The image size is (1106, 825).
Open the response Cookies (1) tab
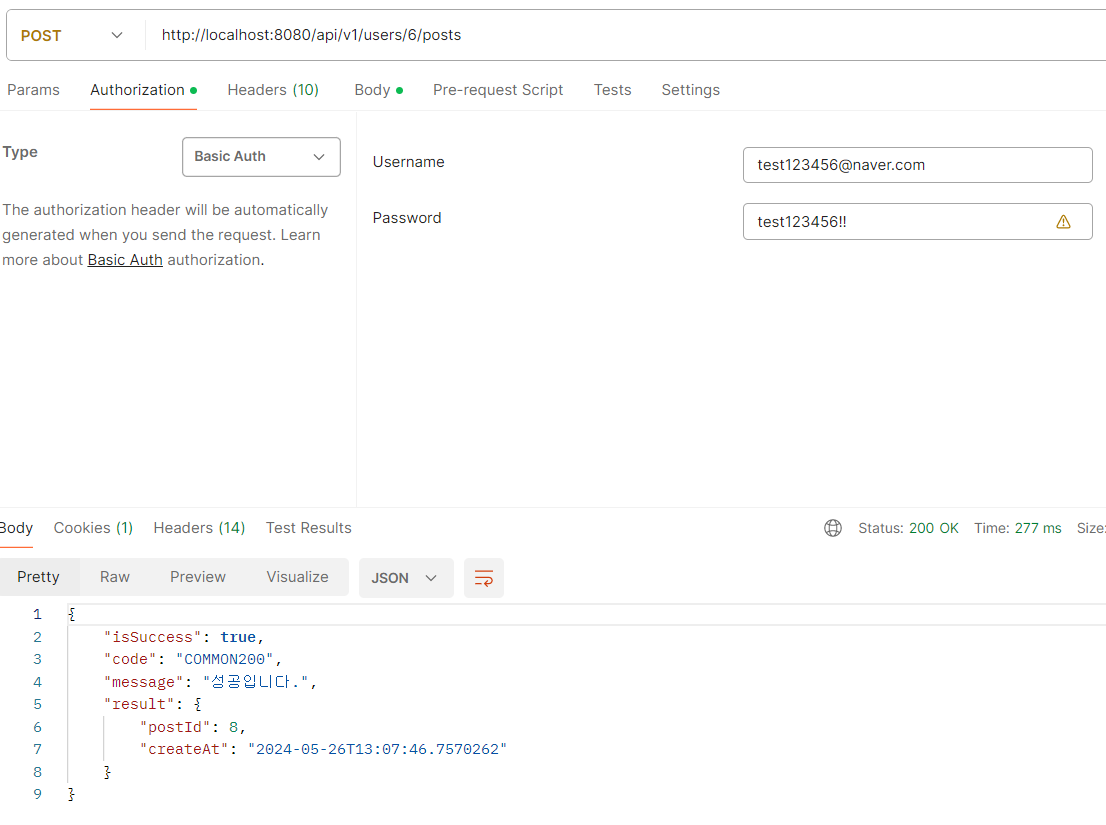pyautogui.click(x=93, y=528)
